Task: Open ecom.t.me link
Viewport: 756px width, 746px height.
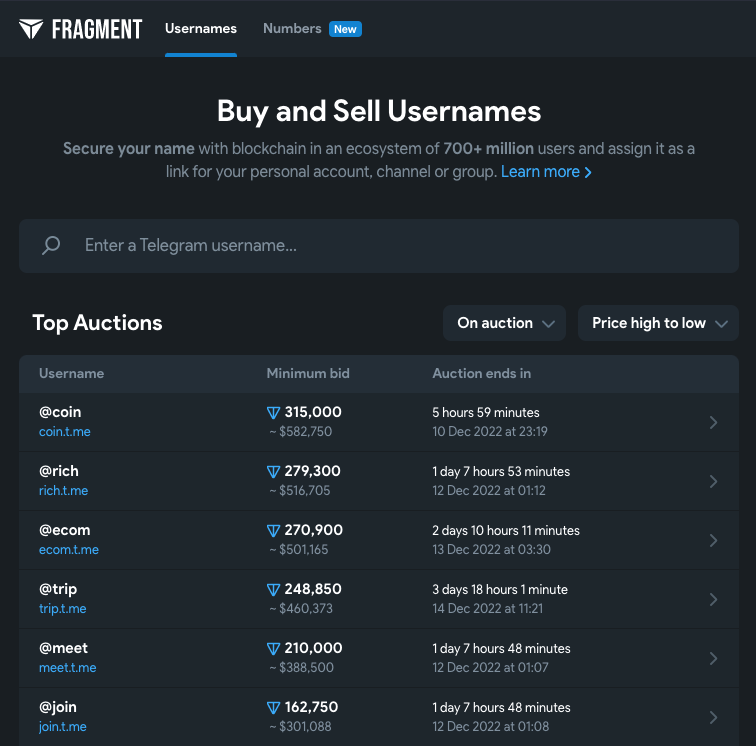Action: 68,550
